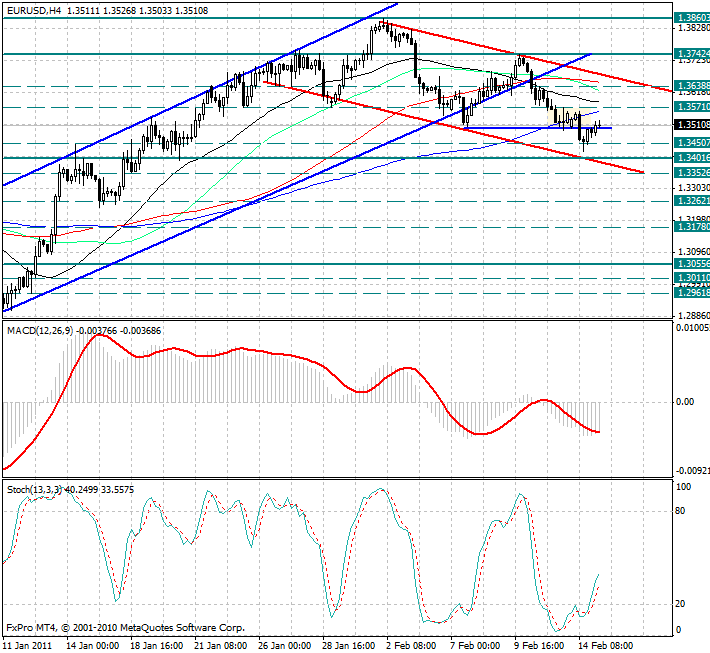Select the 28 Jan 16:00 time label

[349, 645]
